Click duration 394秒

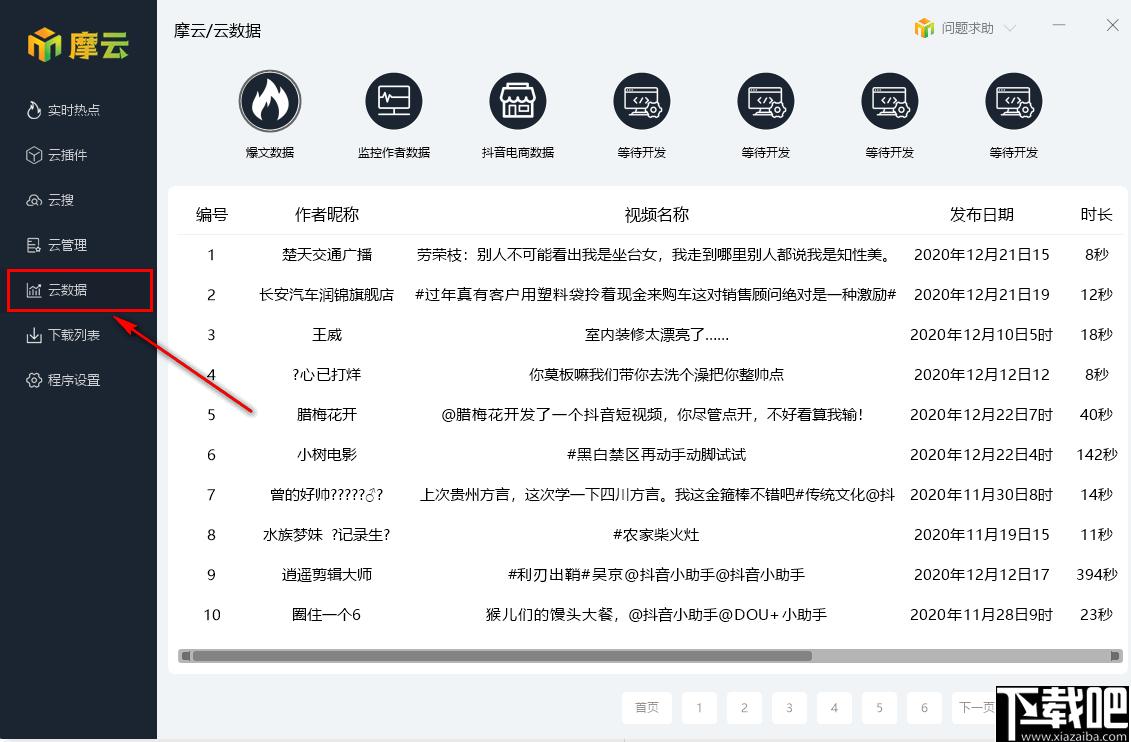pyautogui.click(x=1096, y=575)
